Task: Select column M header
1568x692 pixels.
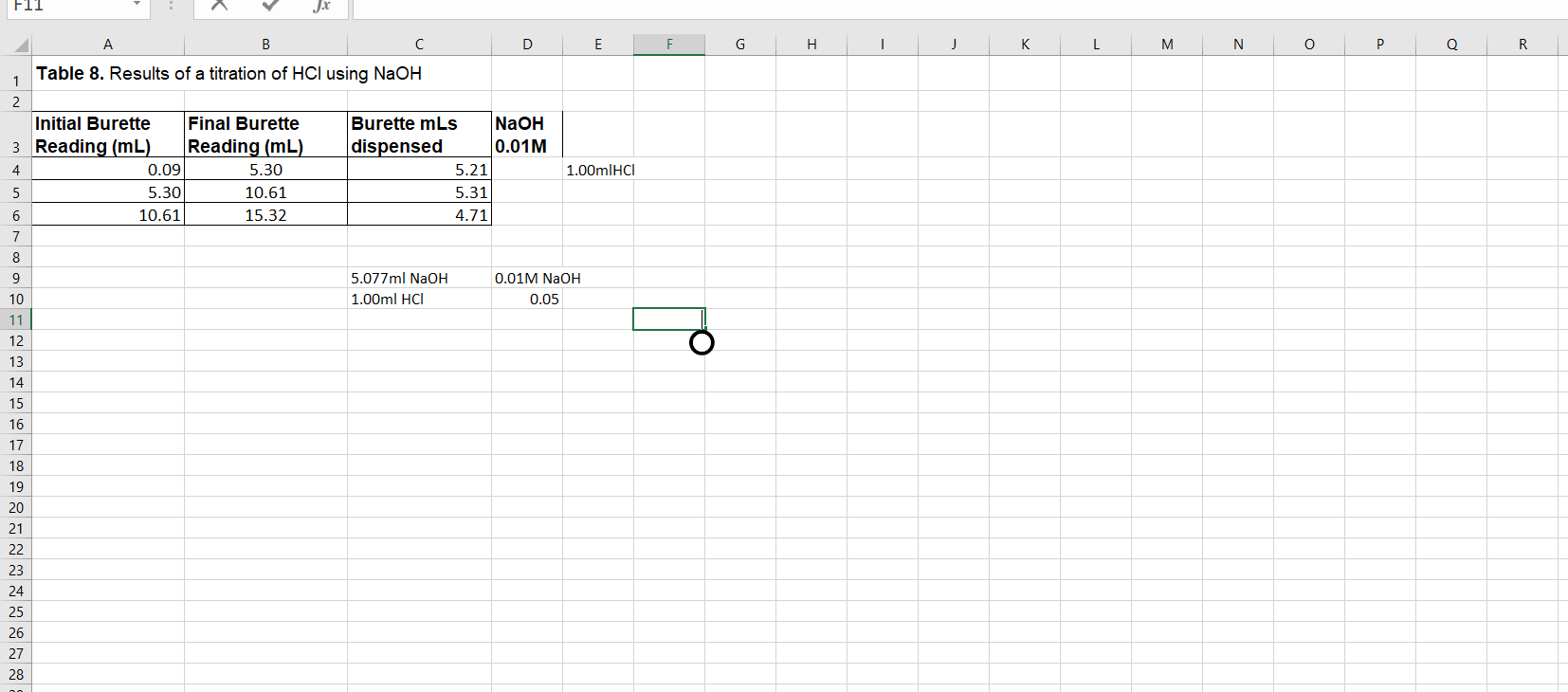Action: (x=1167, y=45)
